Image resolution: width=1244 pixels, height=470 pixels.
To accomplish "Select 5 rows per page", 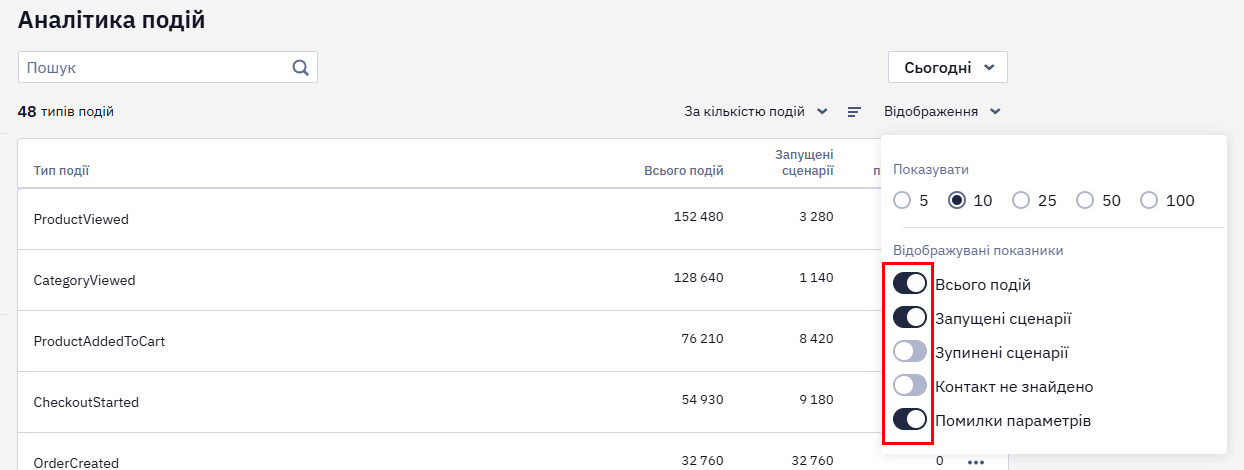I will tap(902, 200).
